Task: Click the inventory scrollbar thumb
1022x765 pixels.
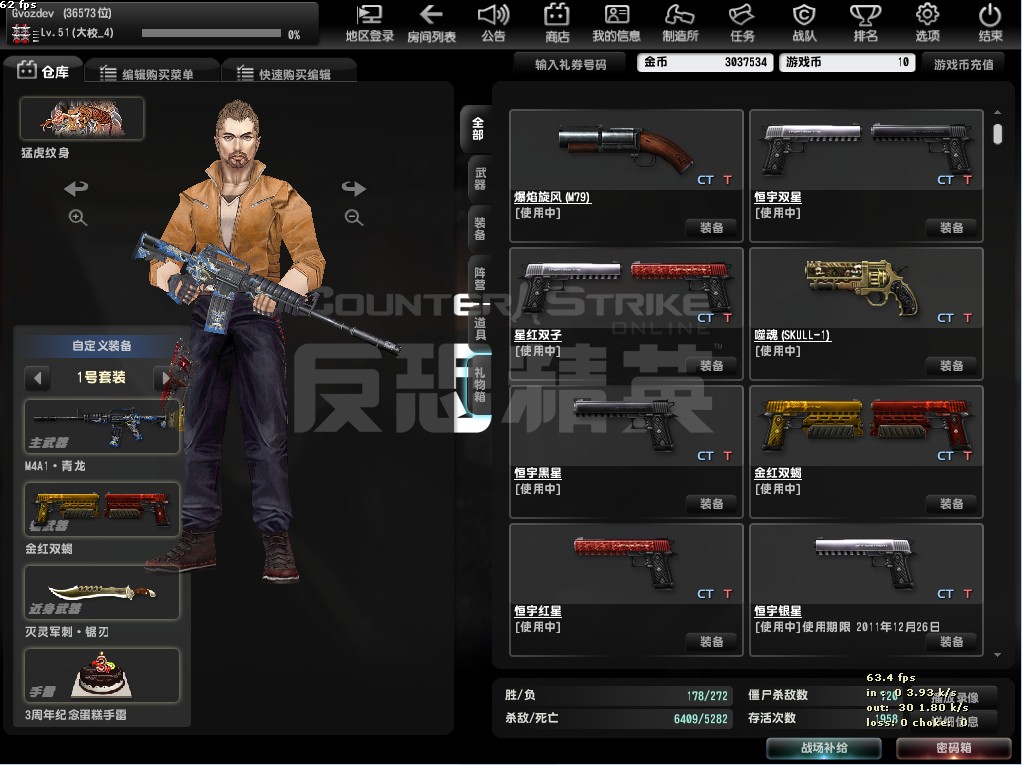Action: (997, 134)
